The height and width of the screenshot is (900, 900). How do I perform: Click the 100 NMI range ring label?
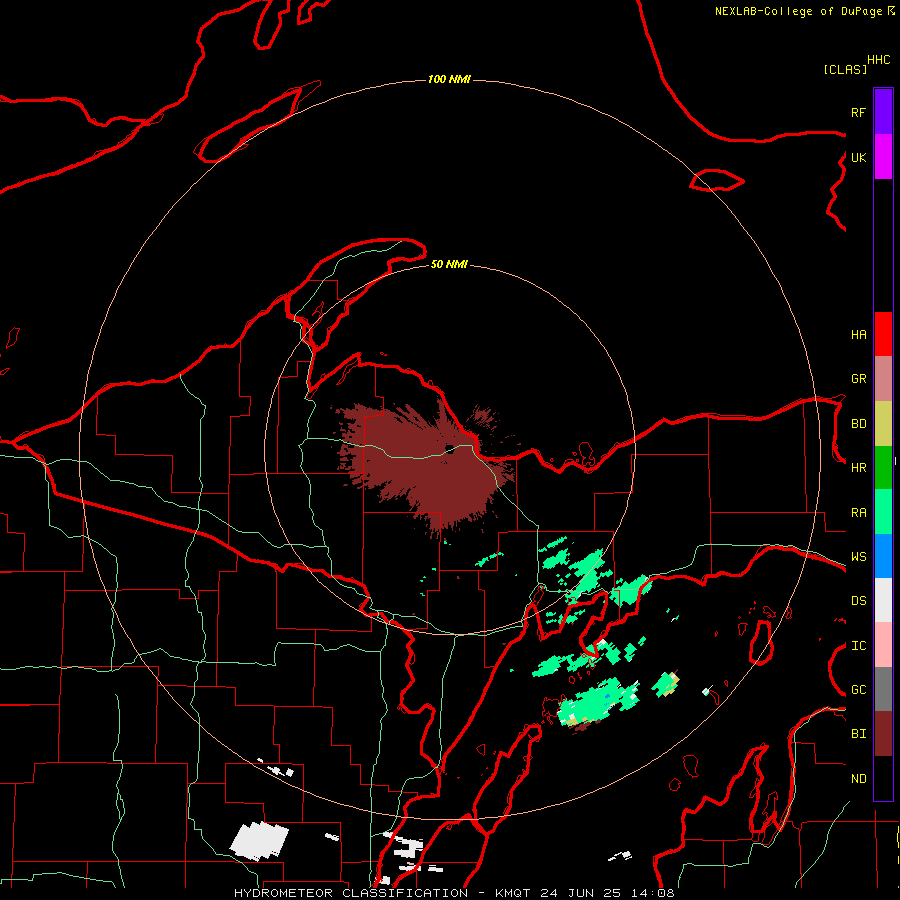(x=449, y=79)
